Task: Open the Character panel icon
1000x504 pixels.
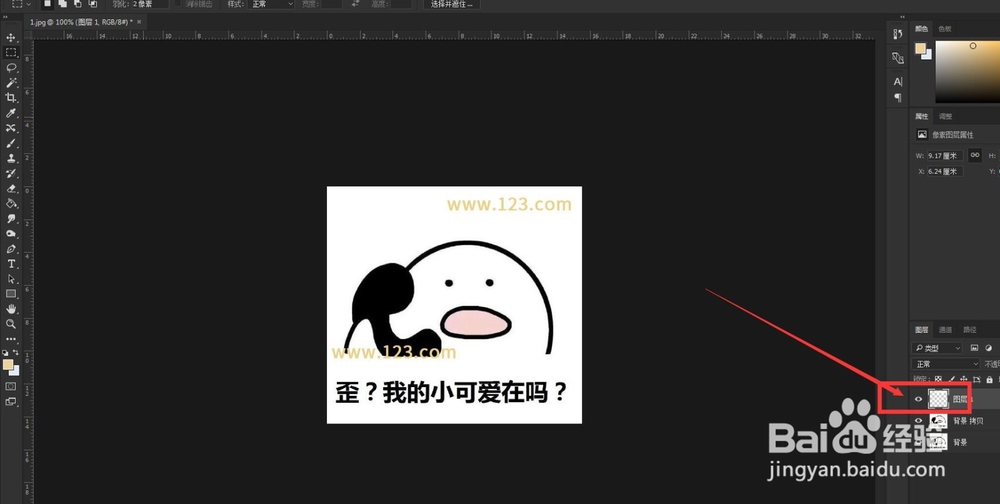Action: [898, 82]
